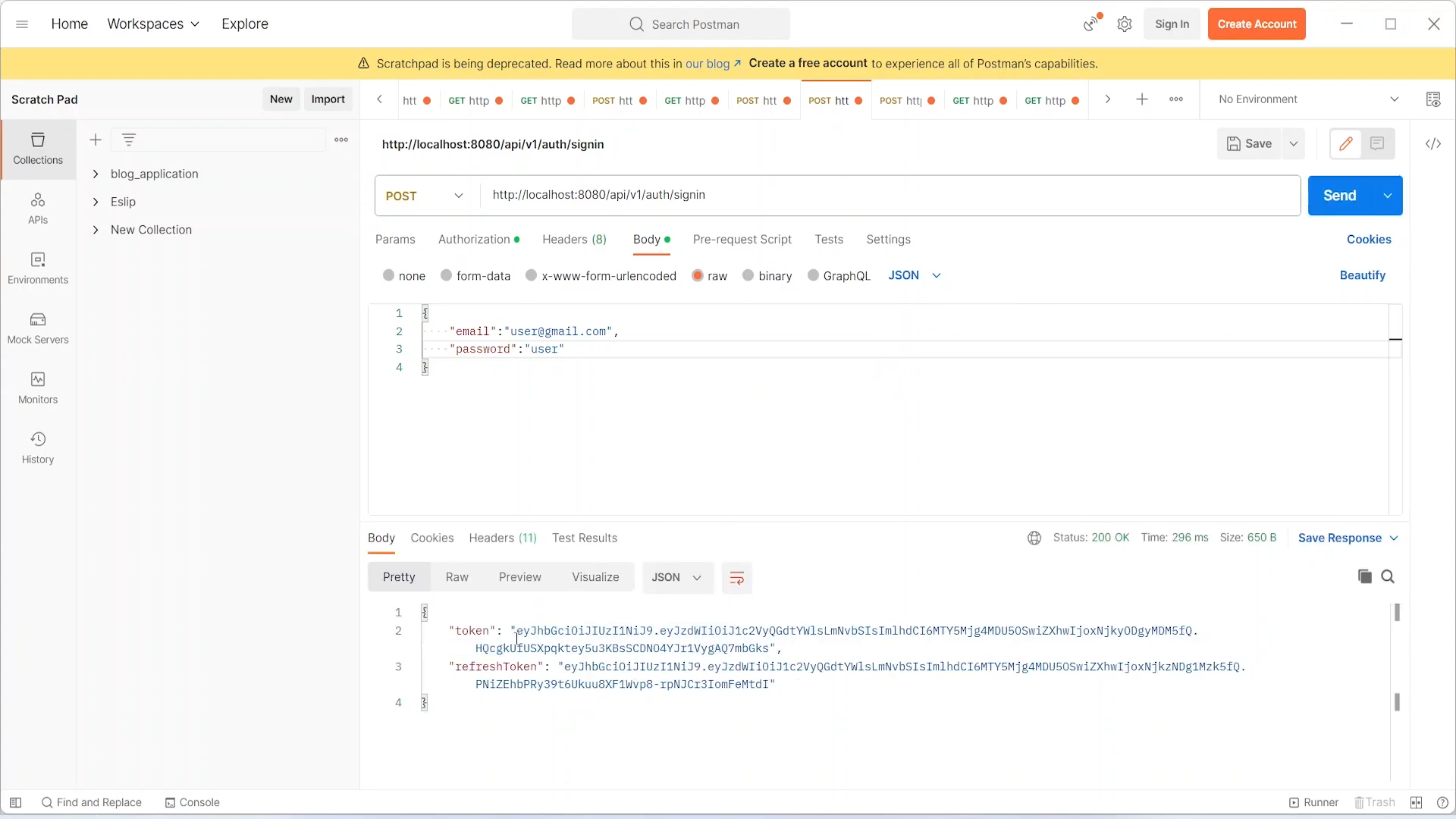
Task: Click the Search Postman box
Action: [x=681, y=24]
